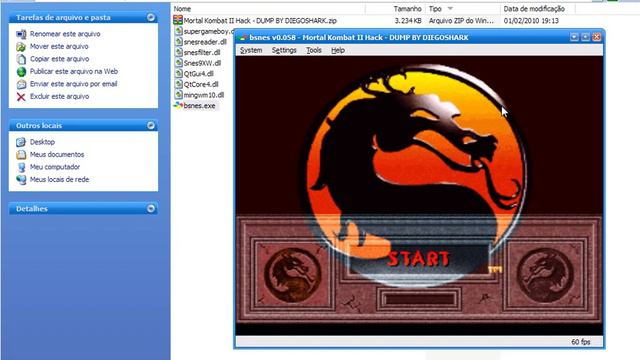Open Meus locais de rede link
Image resolution: width=640 pixels, height=360 pixels.
pyautogui.click(x=60, y=180)
